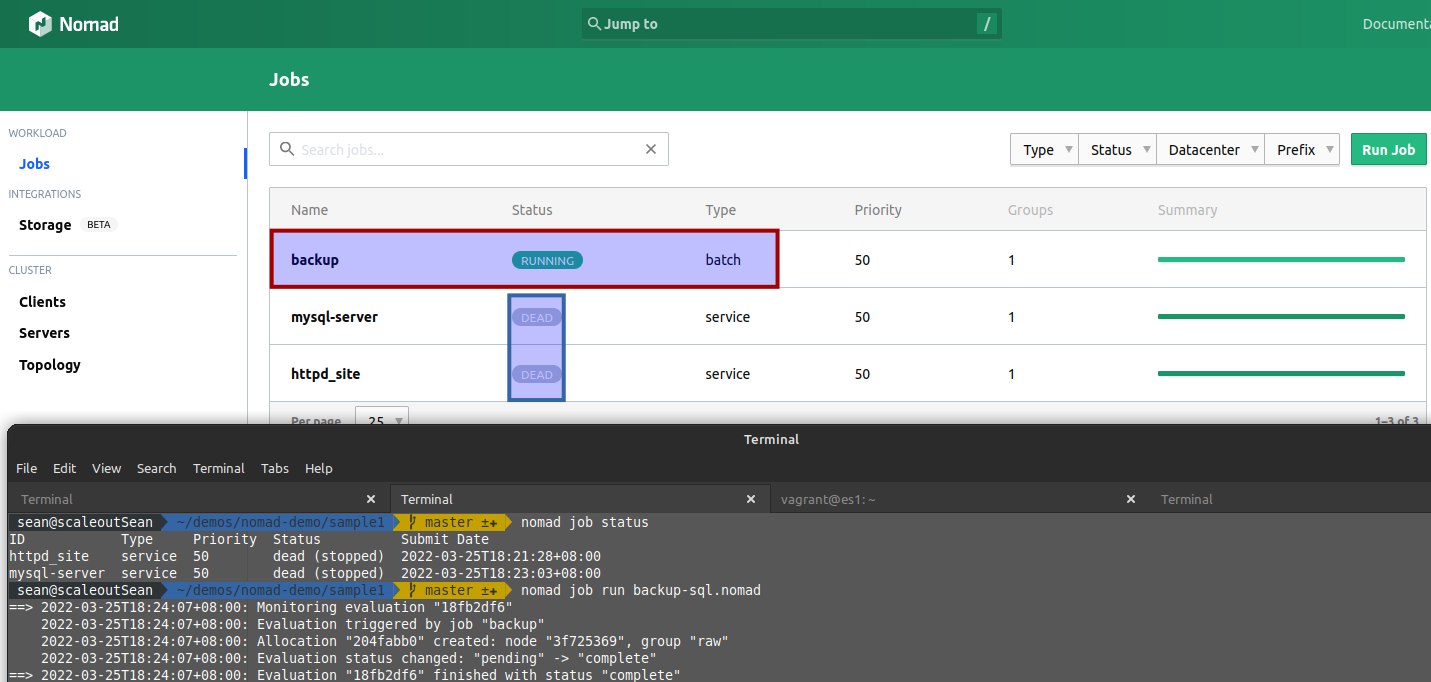Open the Prefix filter dropdown
This screenshot has height=682, width=1431.
tap(1302, 149)
